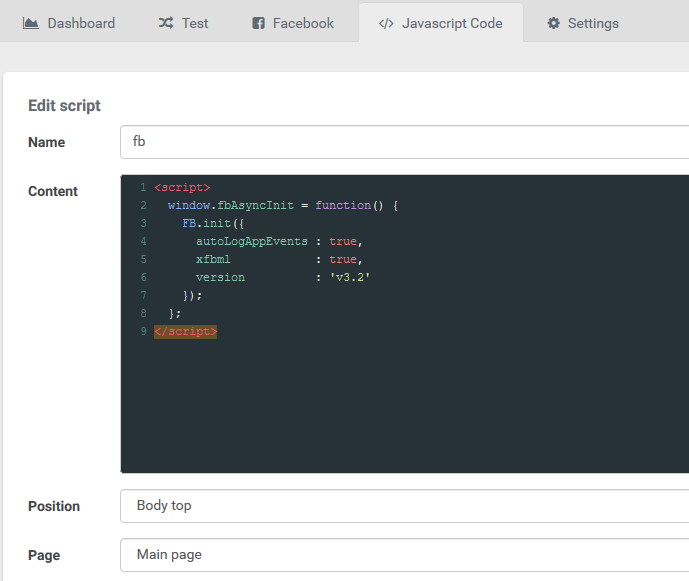Focus the Name input field containing fb

point(404,142)
